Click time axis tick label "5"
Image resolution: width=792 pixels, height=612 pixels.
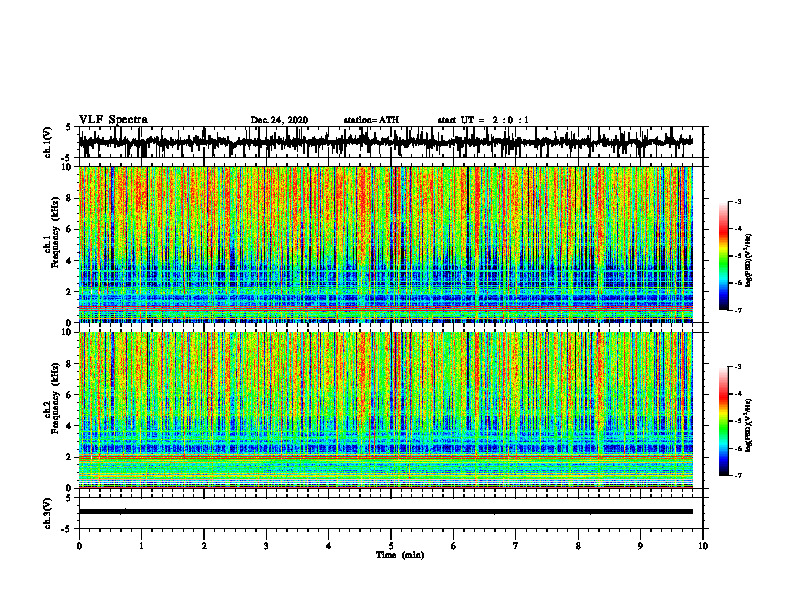(x=391, y=546)
